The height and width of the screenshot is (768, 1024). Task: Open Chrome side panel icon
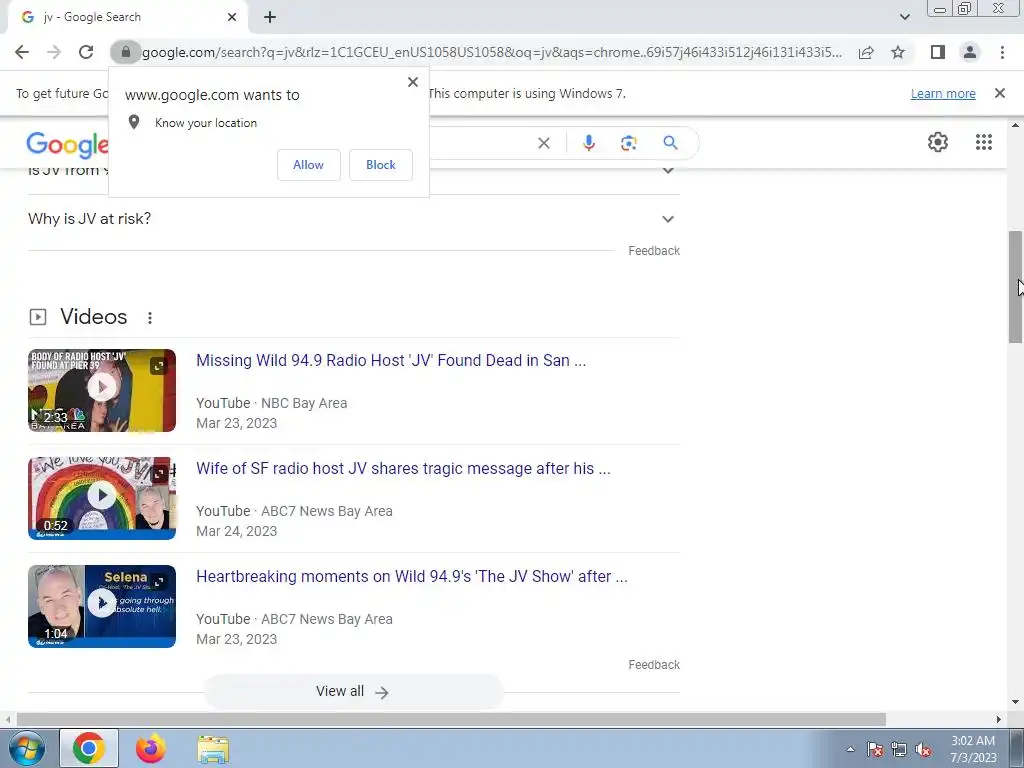938,52
